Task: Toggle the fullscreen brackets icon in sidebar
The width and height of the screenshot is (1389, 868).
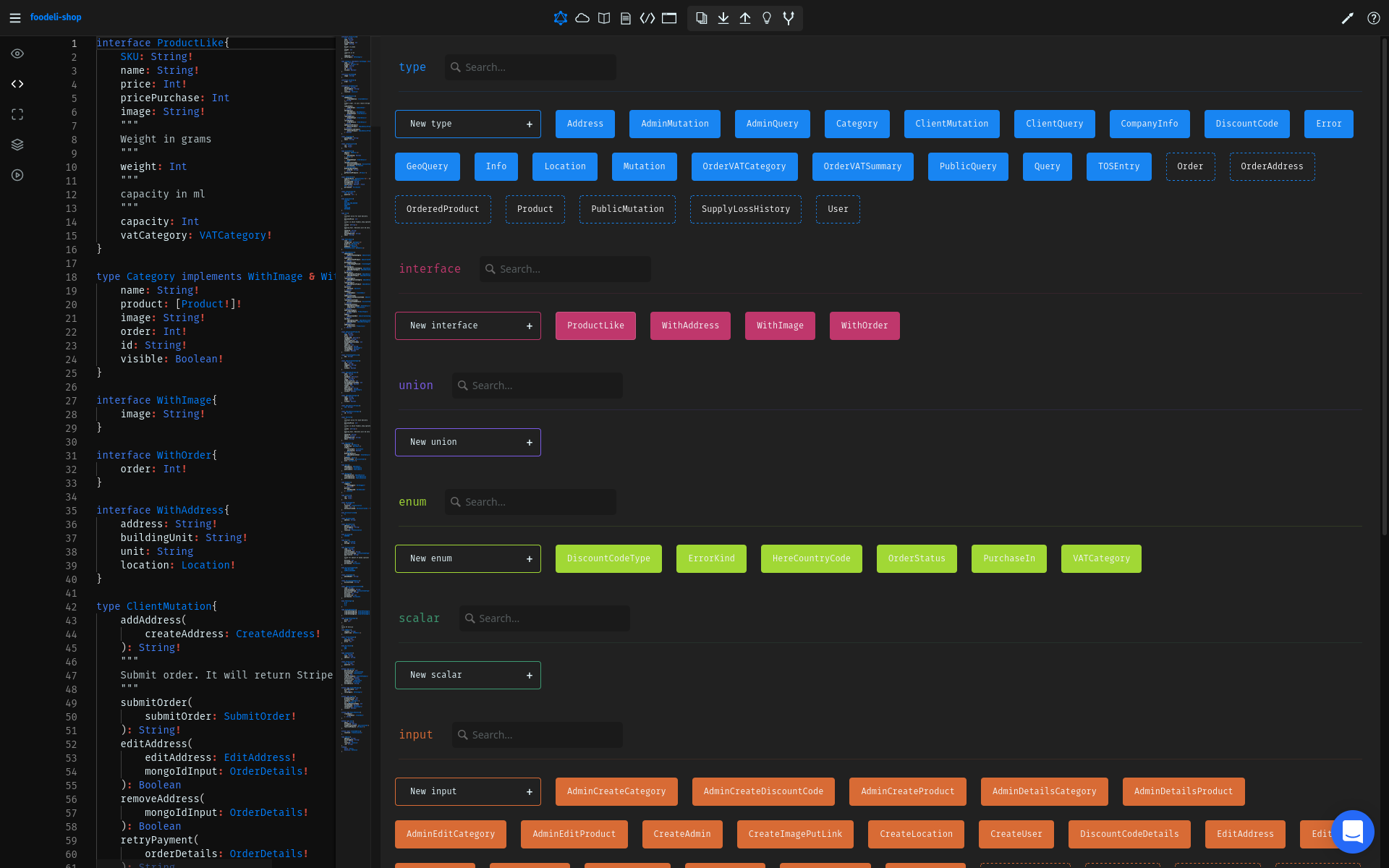Action: pyautogui.click(x=17, y=114)
